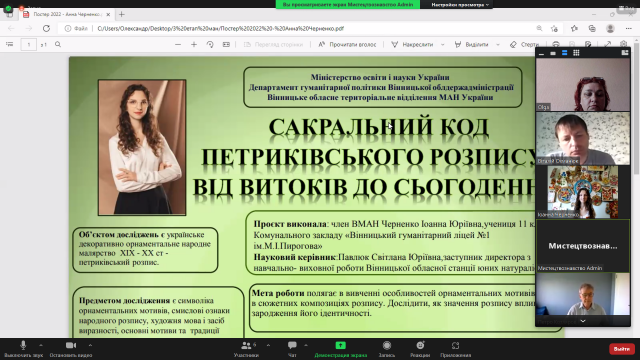Click the green Zoom encryption shield icon
This screenshot has height=360, width=640.
[x=9, y=8]
